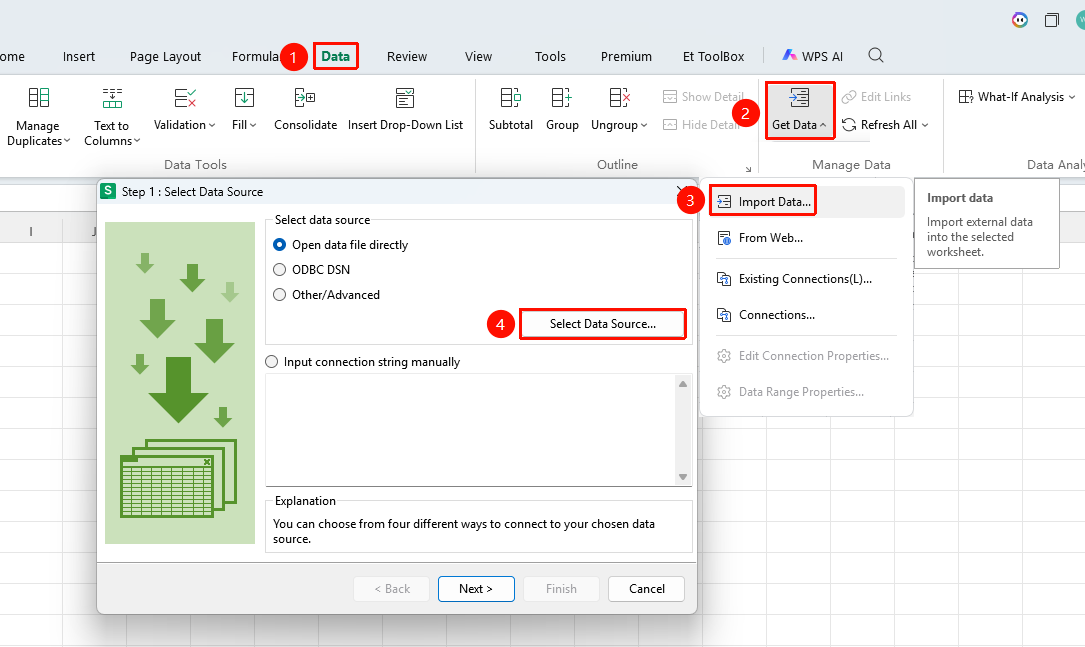Click the restore window icon top right

[x=1052, y=20]
